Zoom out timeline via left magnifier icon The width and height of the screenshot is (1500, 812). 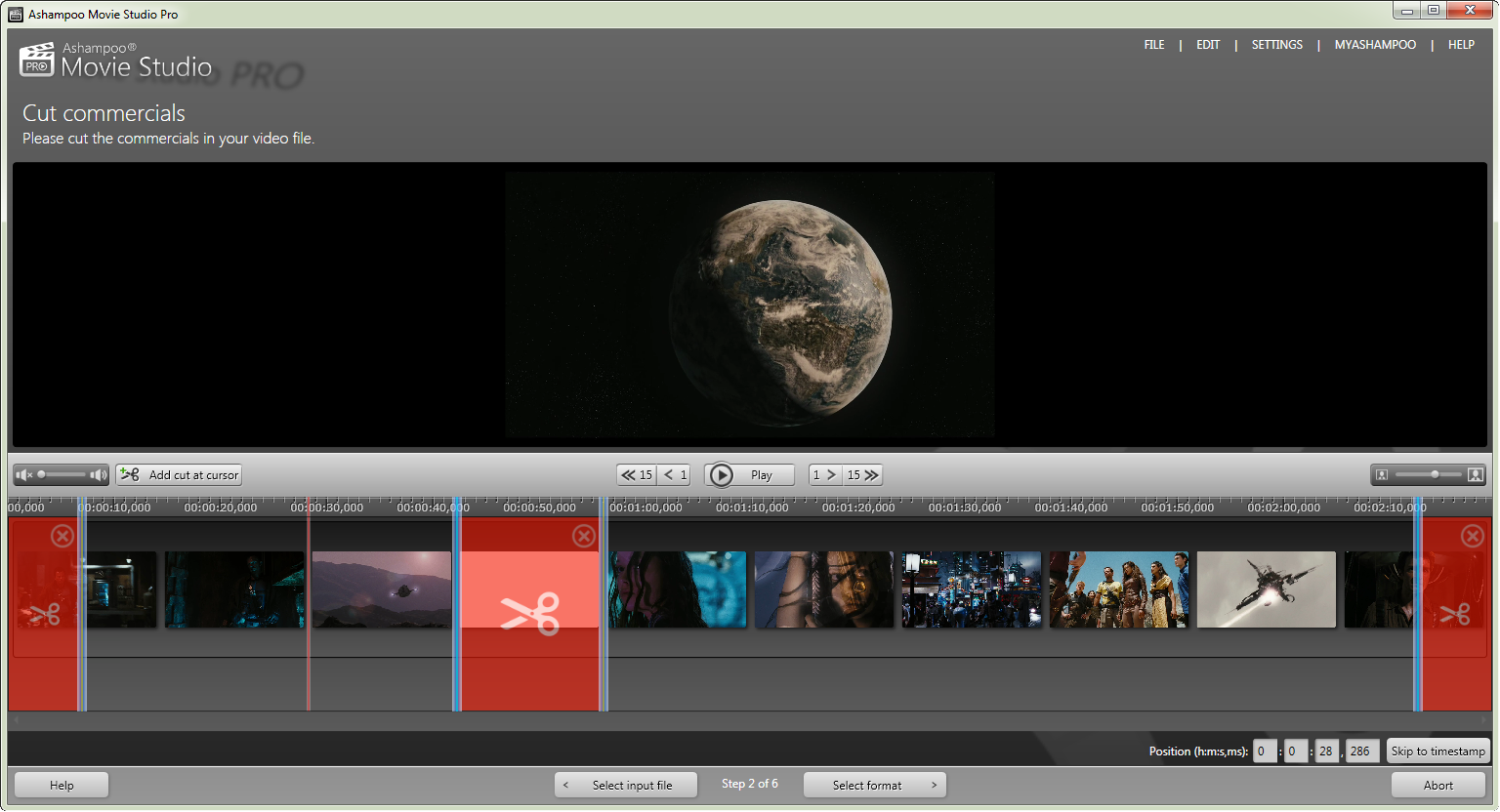pyautogui.click(x=1381, y=474)
